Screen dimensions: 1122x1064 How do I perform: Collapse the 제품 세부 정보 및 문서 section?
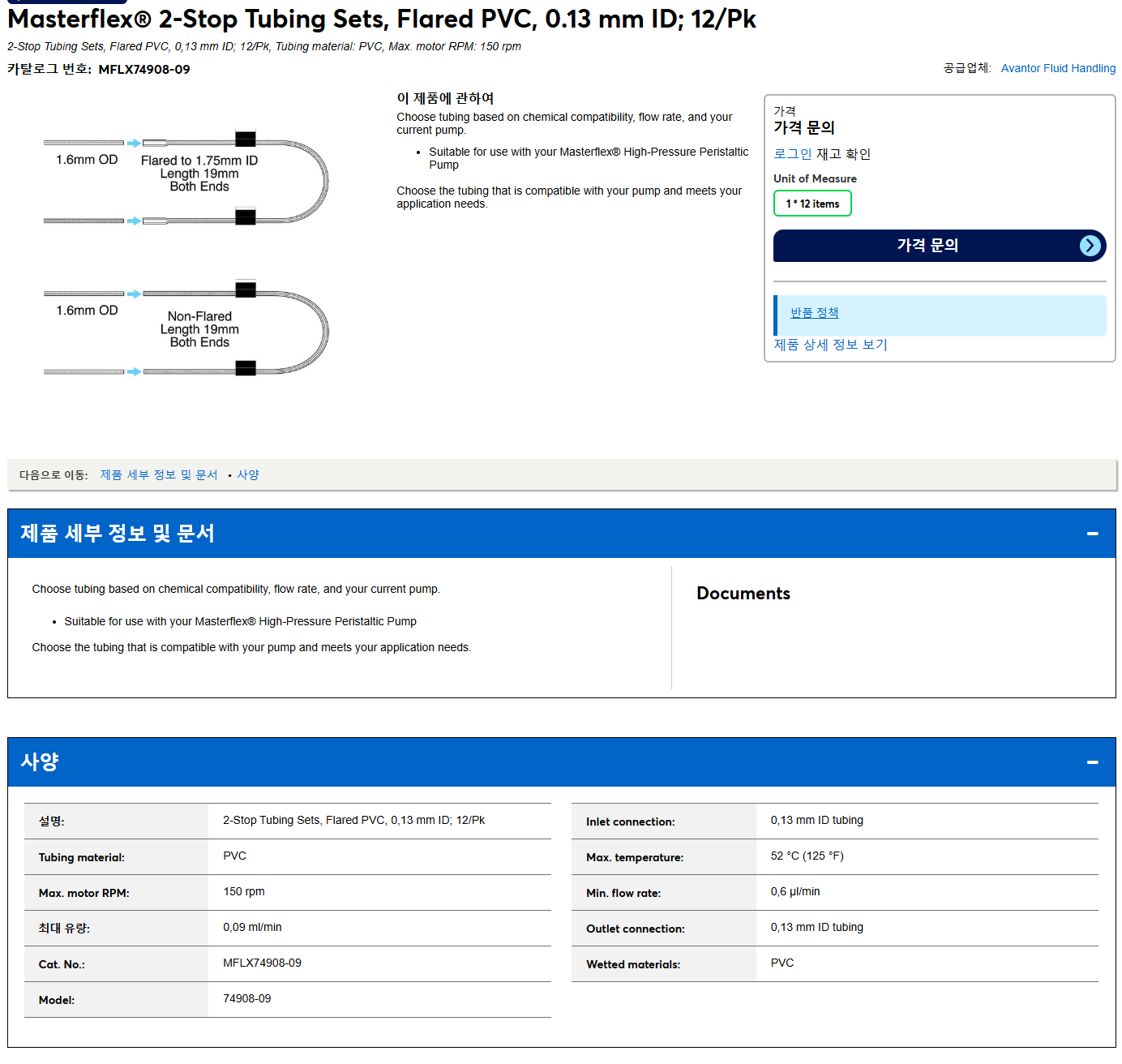tap(1092, 534)
